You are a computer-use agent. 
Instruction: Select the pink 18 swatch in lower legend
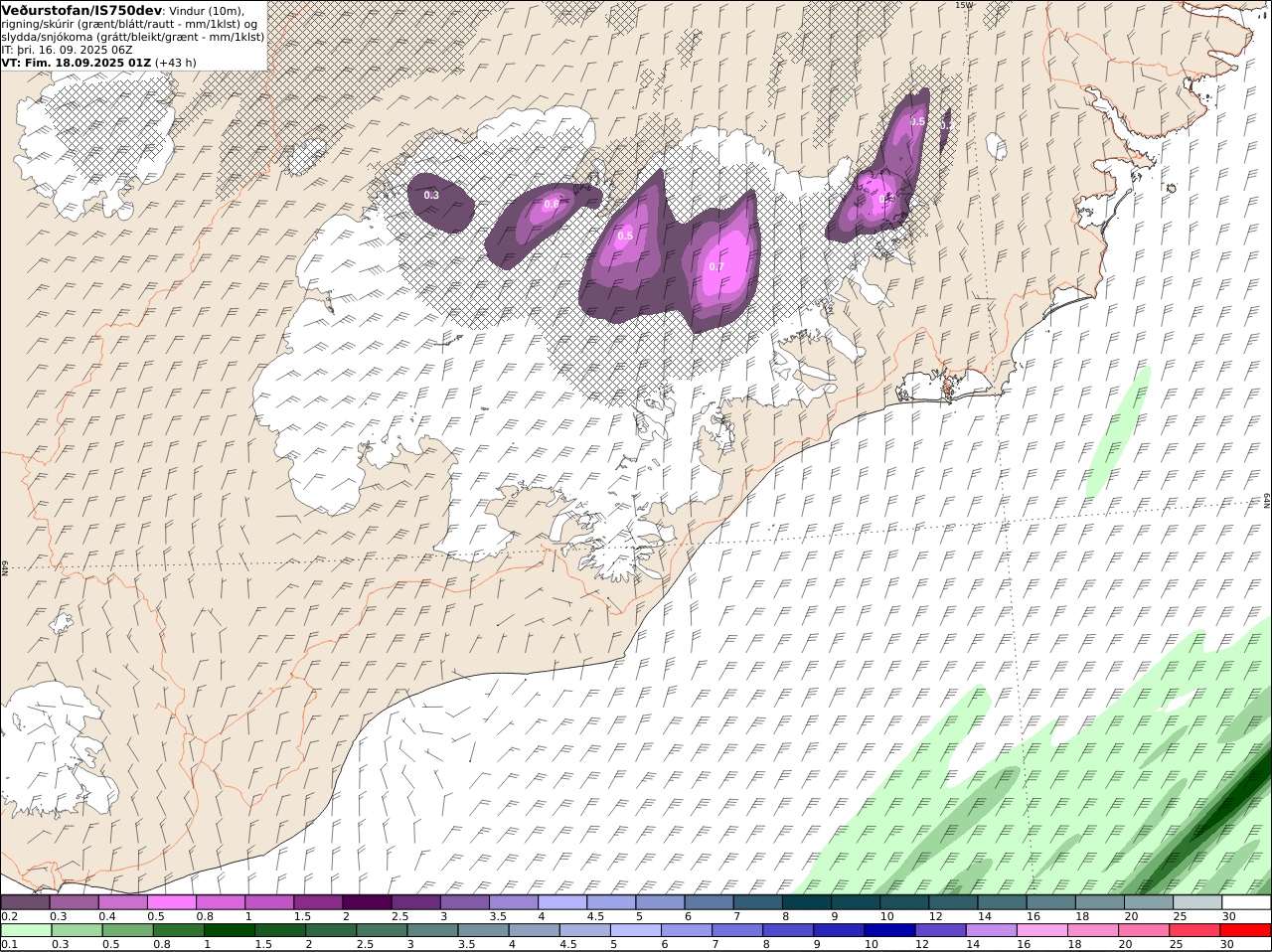(x=1092, y=930)
